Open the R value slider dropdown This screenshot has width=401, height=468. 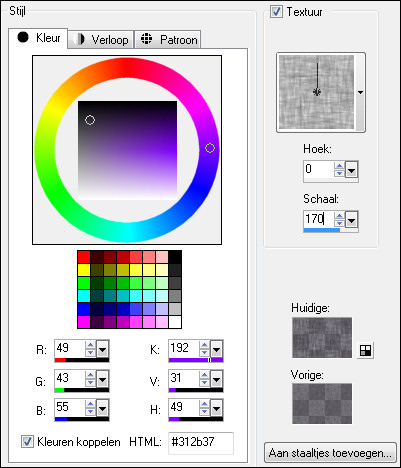click(102, 350)
